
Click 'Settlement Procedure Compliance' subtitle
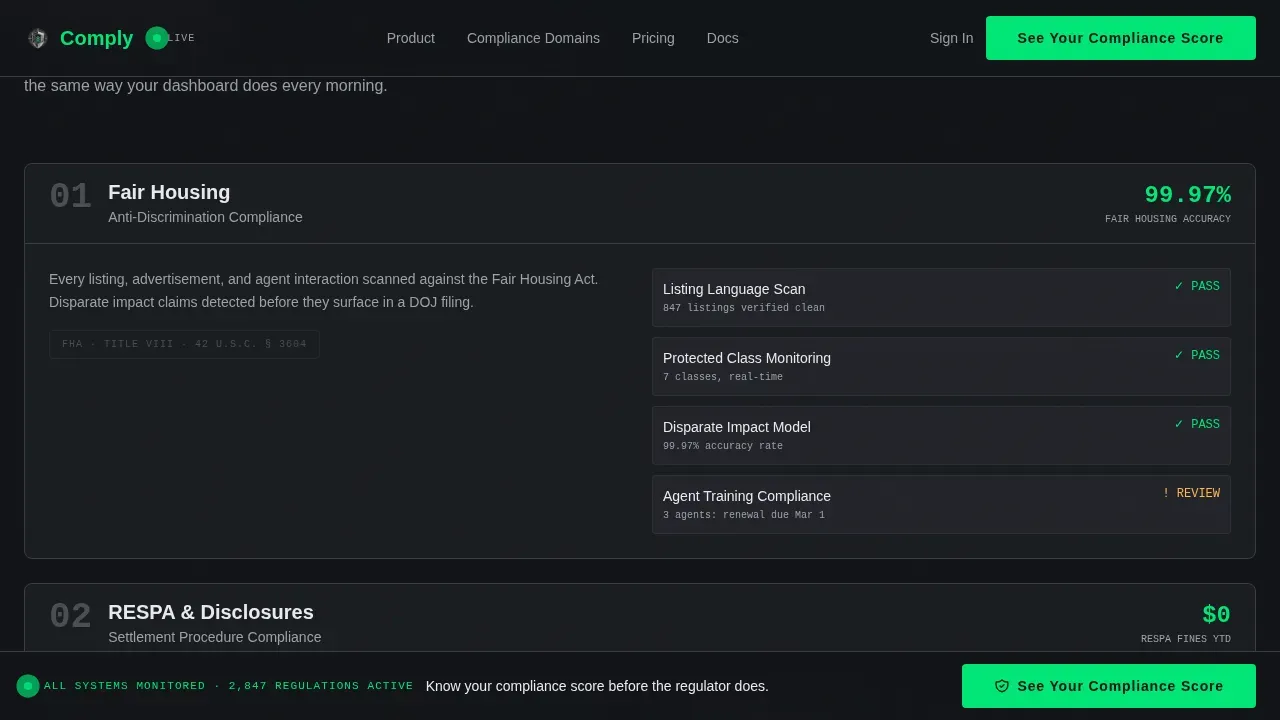click(215, 637)
